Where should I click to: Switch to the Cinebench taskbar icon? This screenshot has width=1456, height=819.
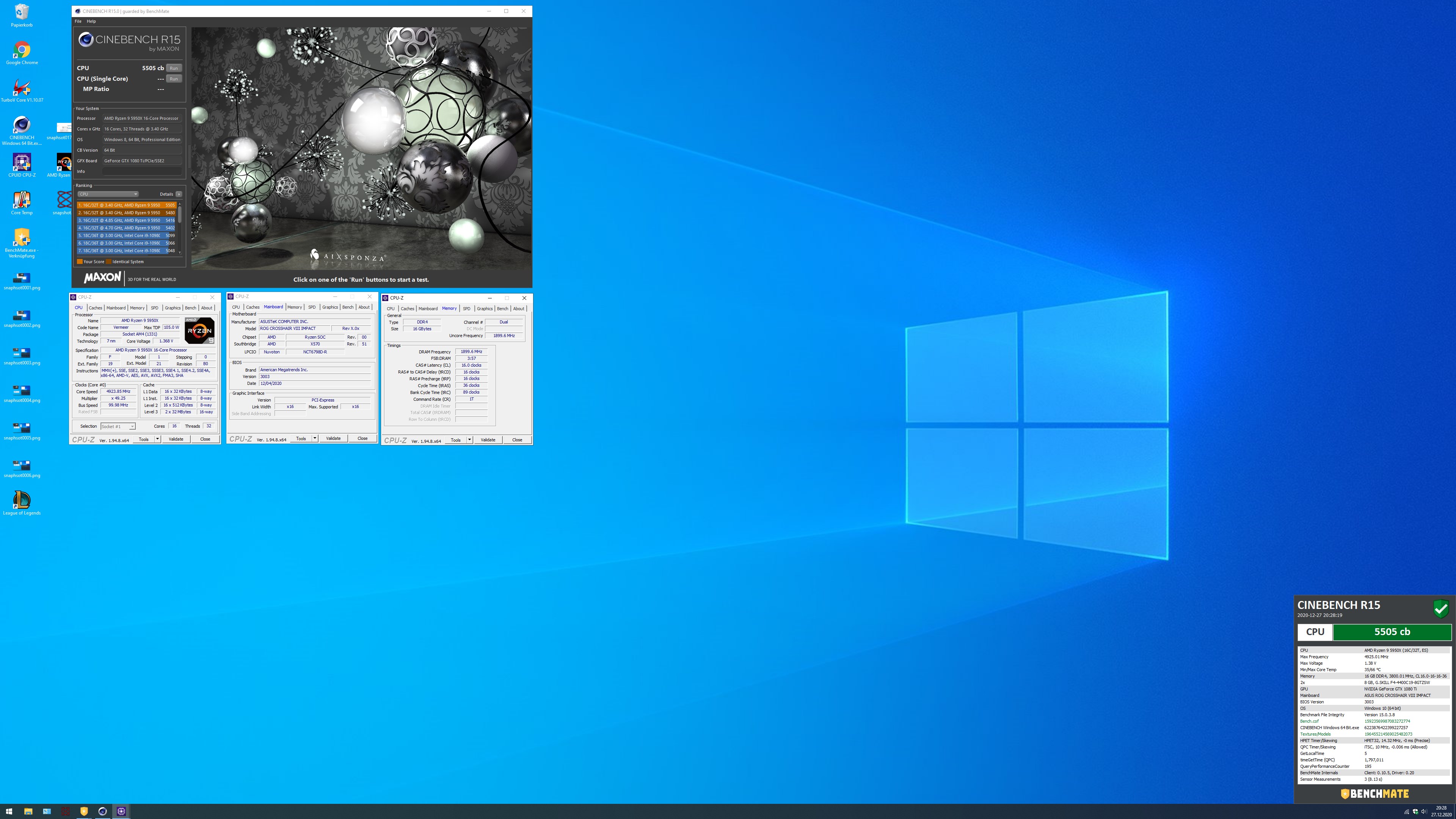(x=102, y=811)
